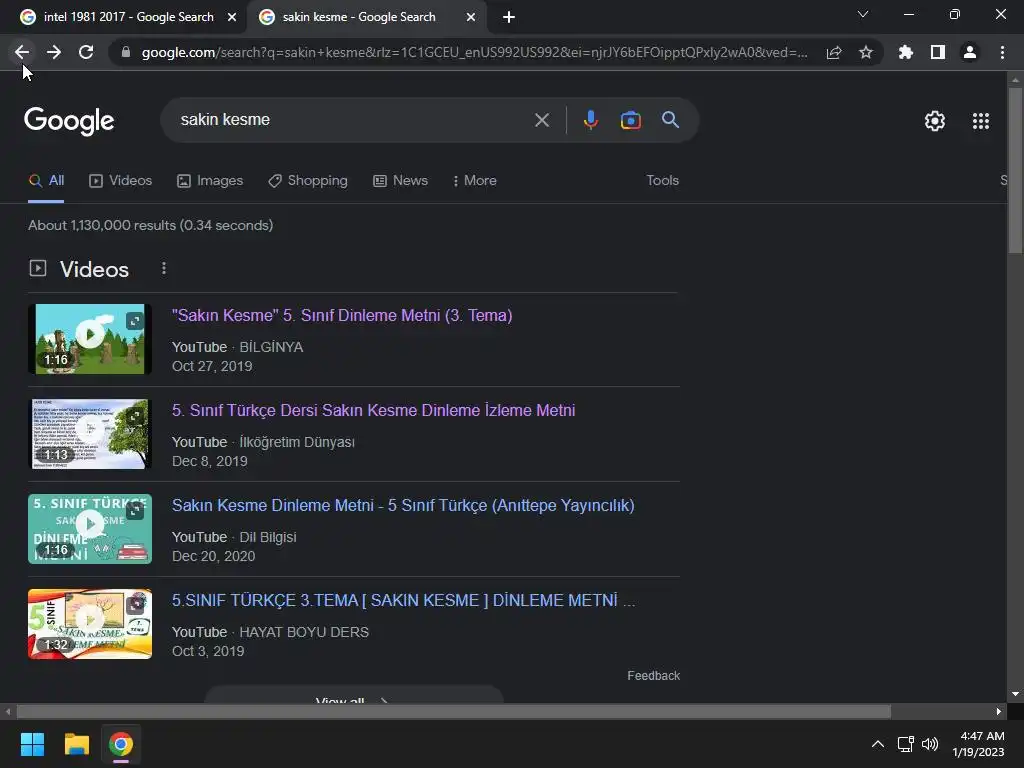Start voice search with the microphone
1024x768 pixels.
click(x=591, y=120)
